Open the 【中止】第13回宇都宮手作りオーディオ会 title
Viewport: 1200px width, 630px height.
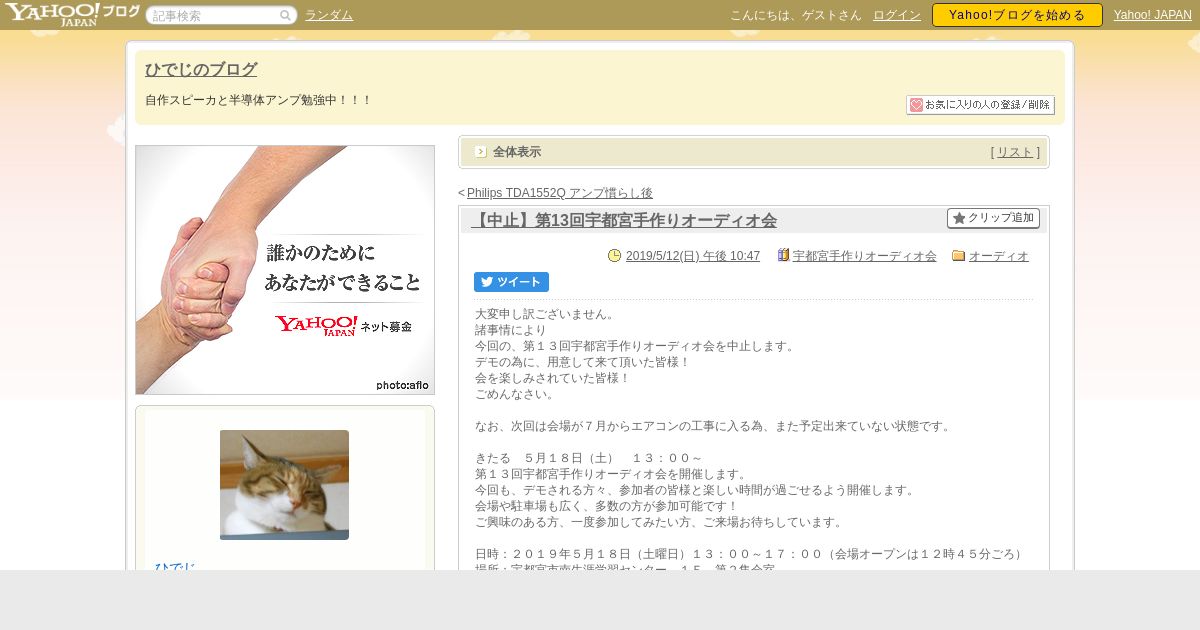[x=624, y=220]
